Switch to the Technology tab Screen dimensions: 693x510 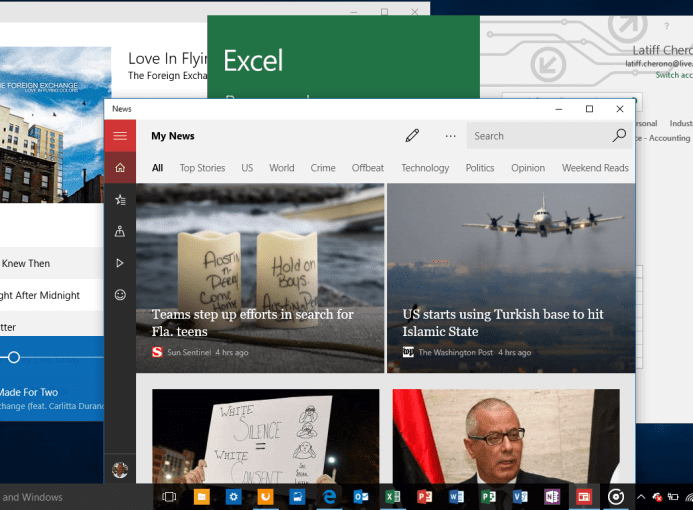(x=425, y=168)
